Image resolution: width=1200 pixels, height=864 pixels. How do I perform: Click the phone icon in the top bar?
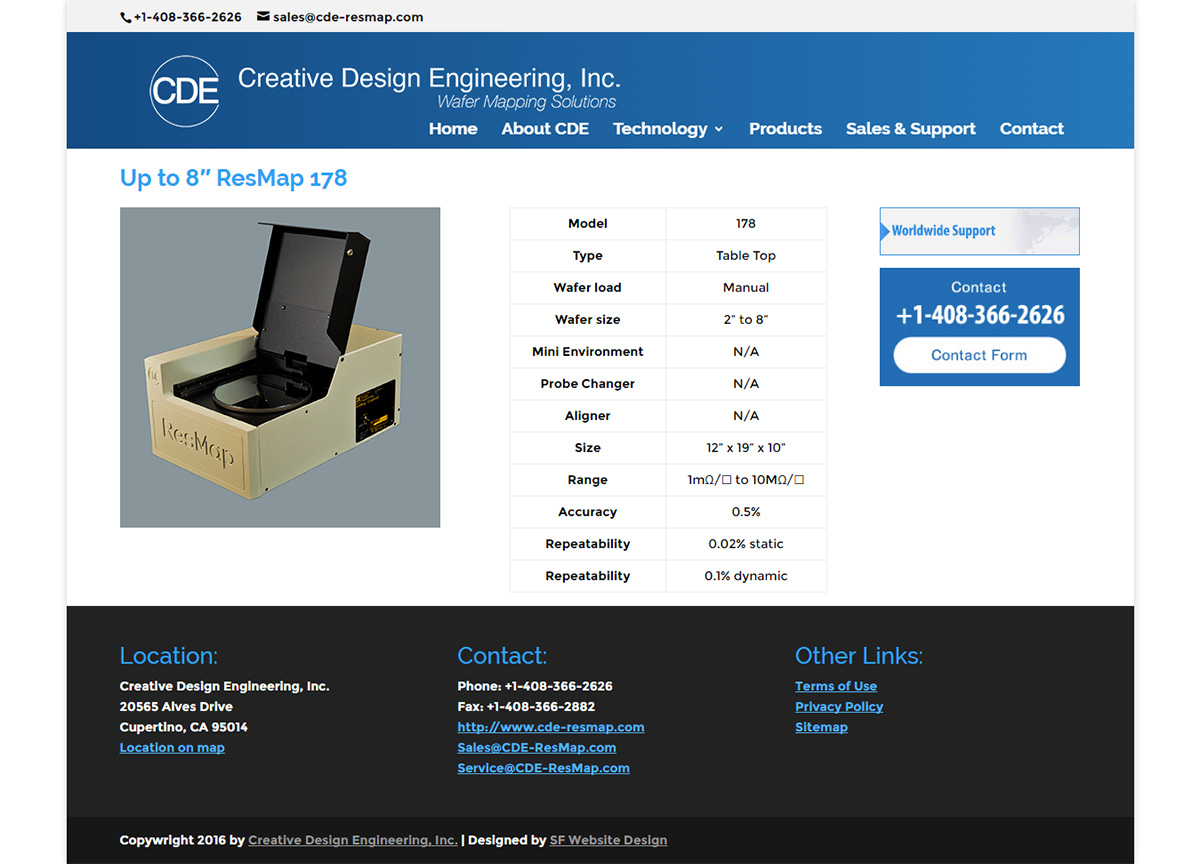coord(124,16)
